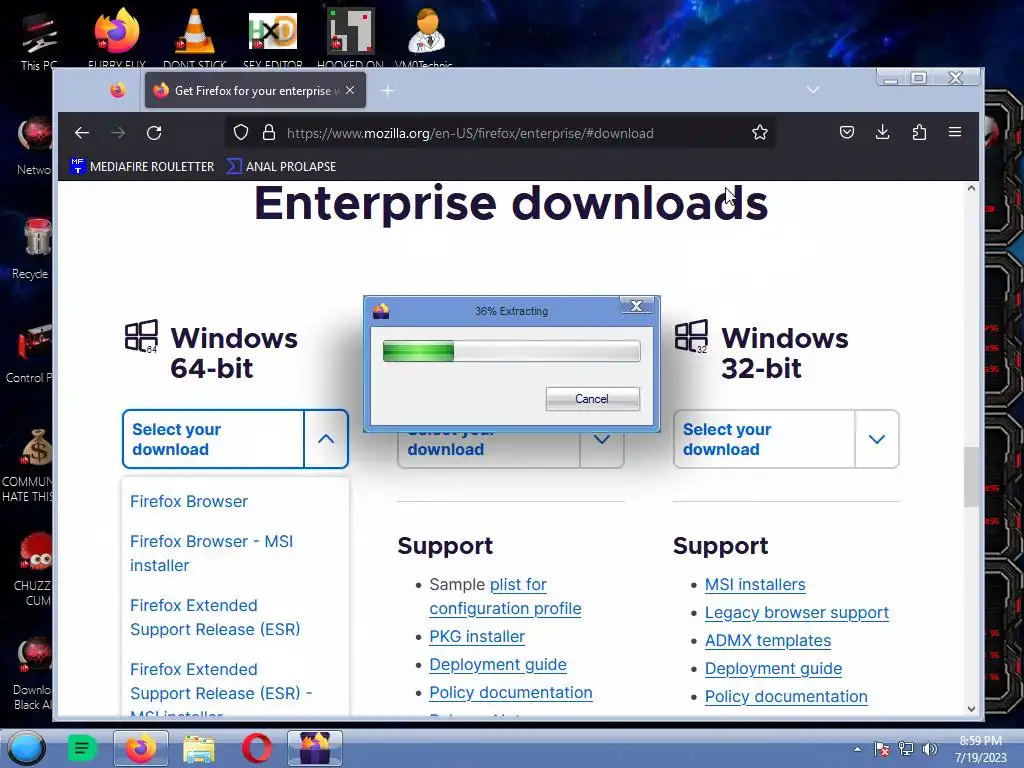The height and width of the screenshot is (768, 1024).
Task: List all tabs using the tab bar chevron
Action: point(813,89)
